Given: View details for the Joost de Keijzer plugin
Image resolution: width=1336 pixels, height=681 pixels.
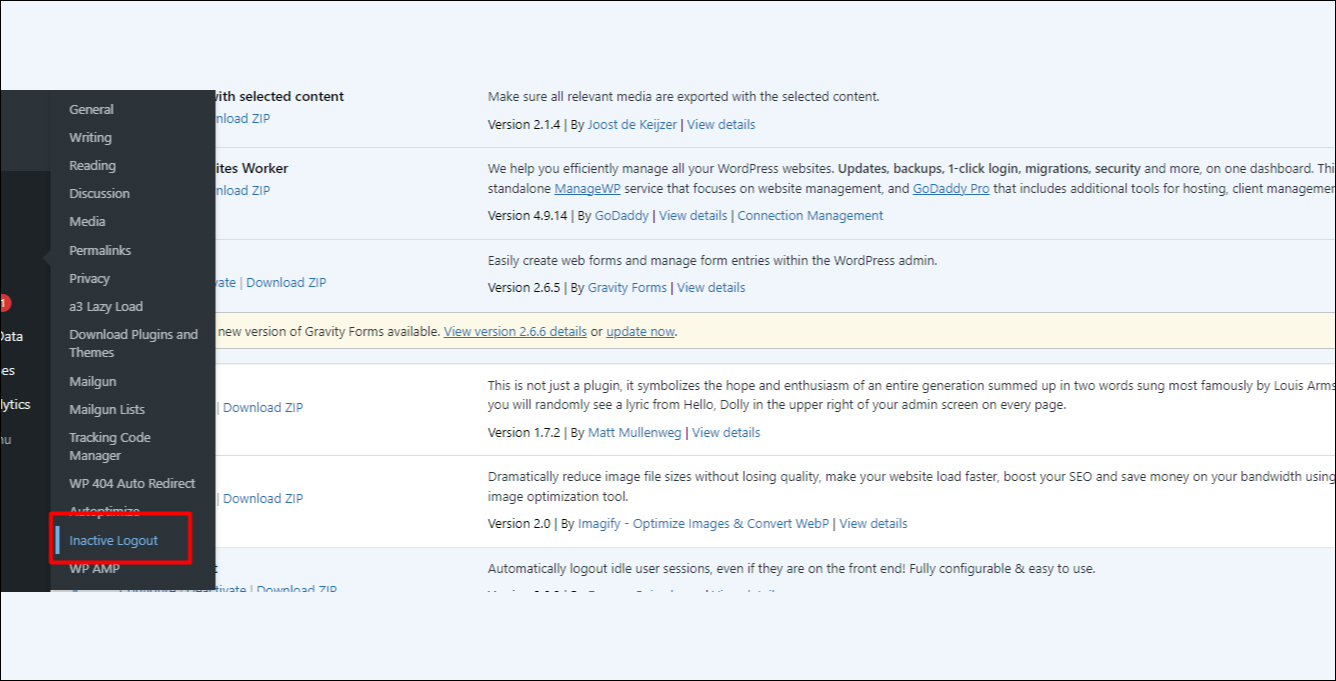Looking at the screenshot, I should (721, 124).
